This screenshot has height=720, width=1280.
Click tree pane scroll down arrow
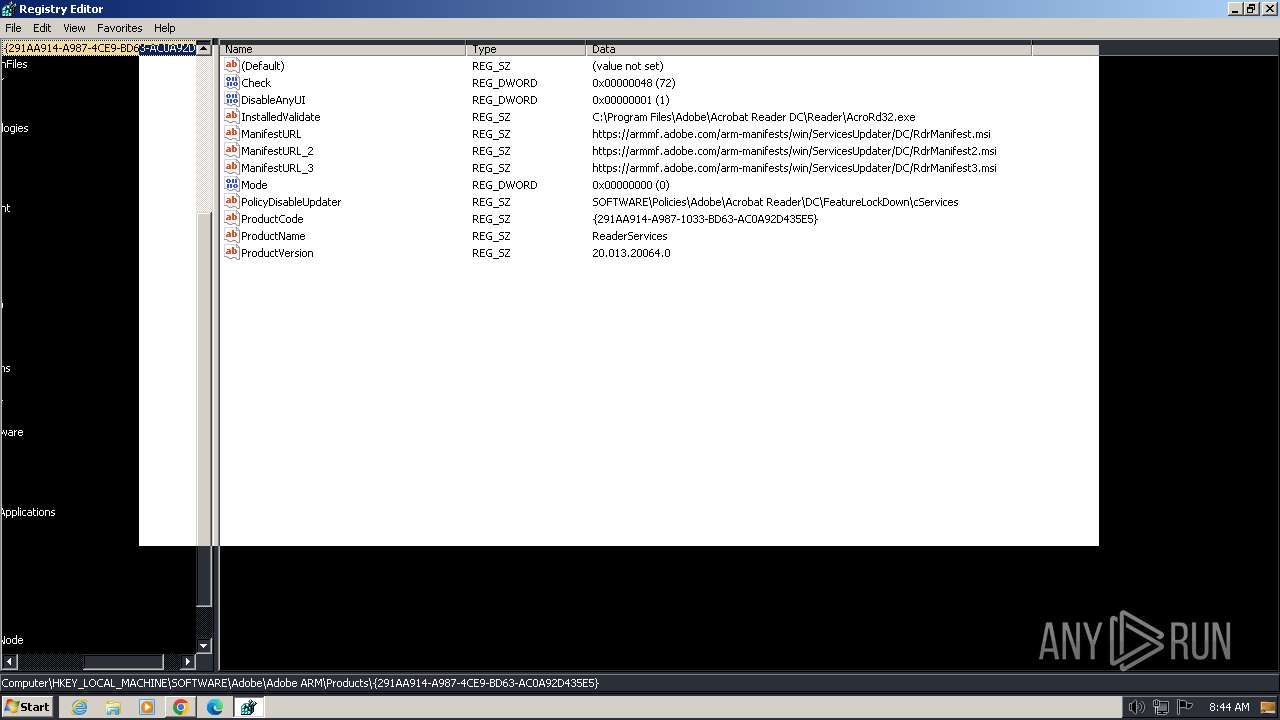204,646
